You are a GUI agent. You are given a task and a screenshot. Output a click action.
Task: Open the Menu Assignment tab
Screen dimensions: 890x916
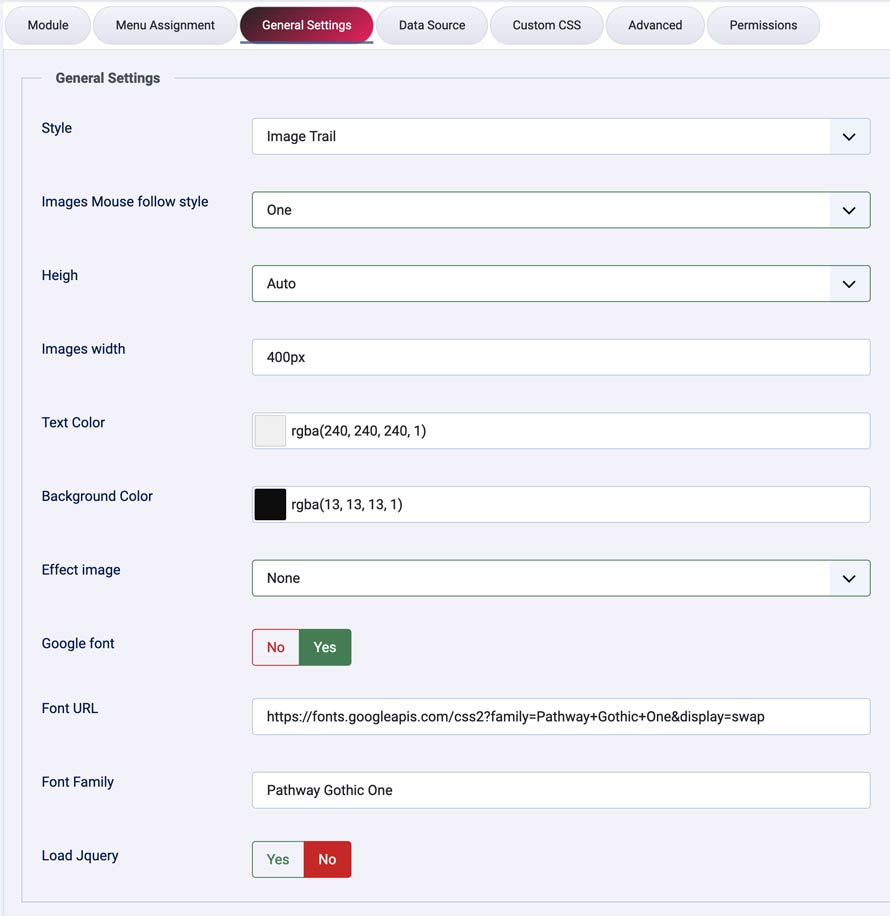[x=164, y=26]
